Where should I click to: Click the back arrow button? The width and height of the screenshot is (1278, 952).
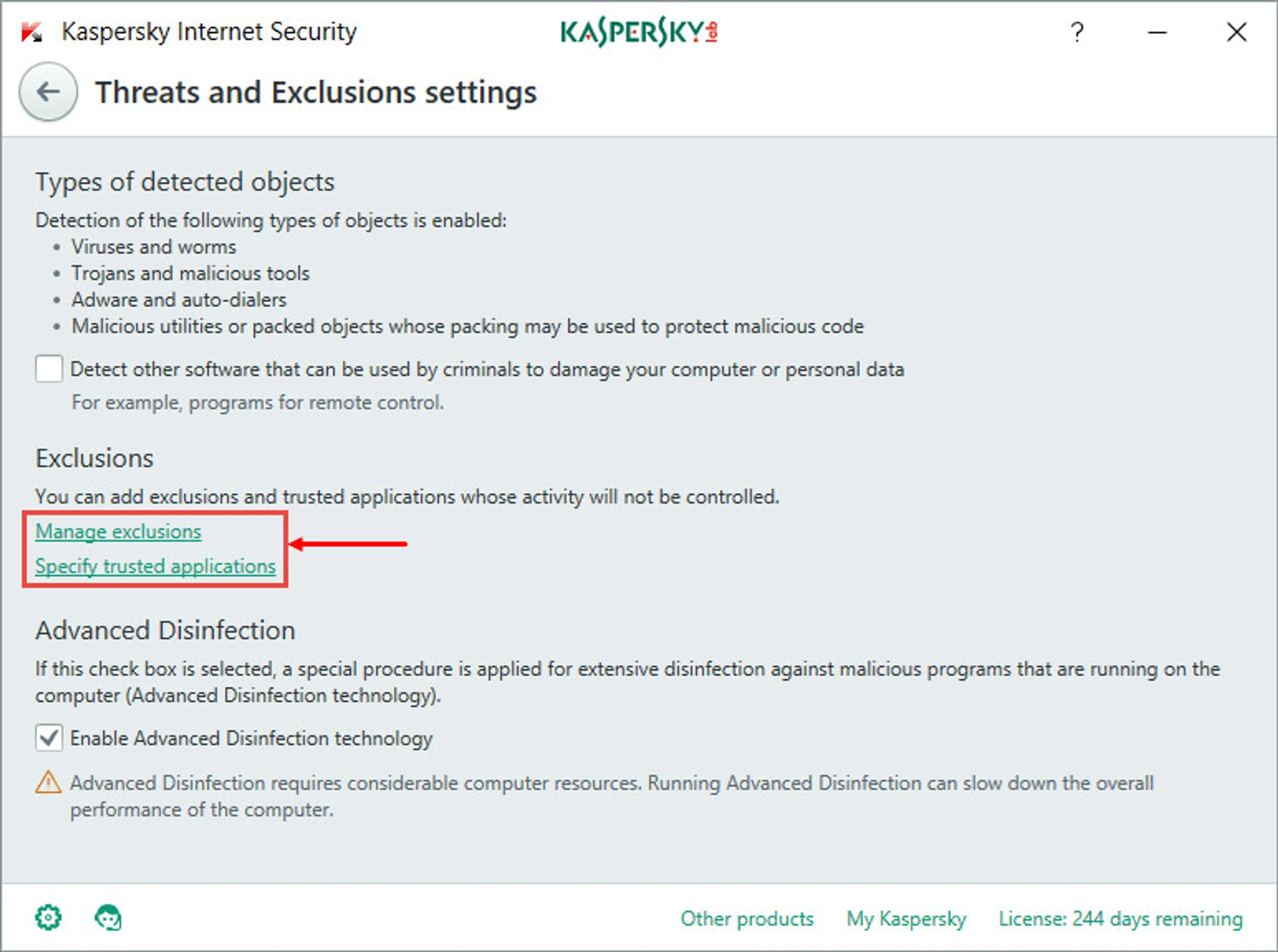pyautogui.click(x=48, y=92)
